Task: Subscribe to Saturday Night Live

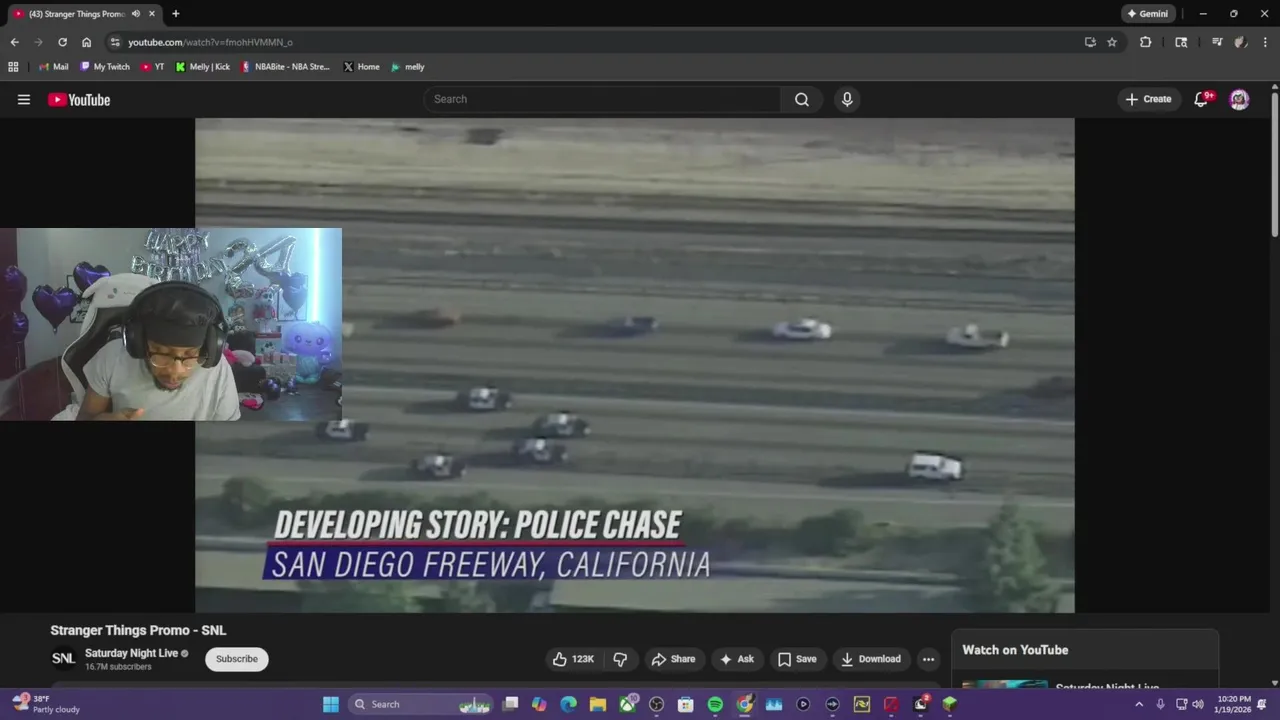Action: 237,659
